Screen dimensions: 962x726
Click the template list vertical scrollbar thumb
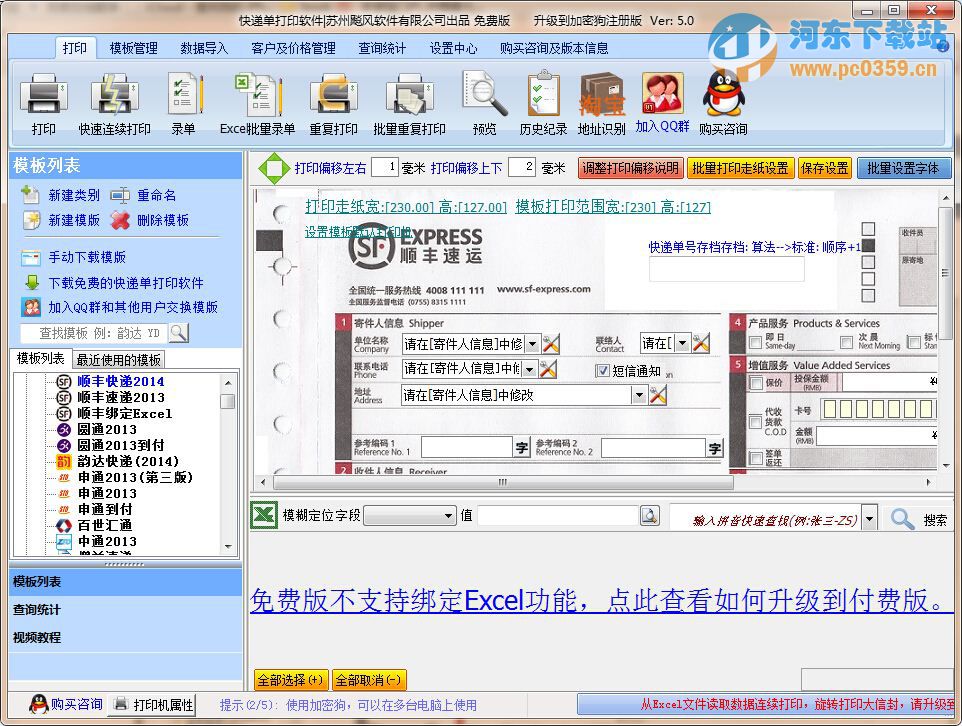[228, 401]
